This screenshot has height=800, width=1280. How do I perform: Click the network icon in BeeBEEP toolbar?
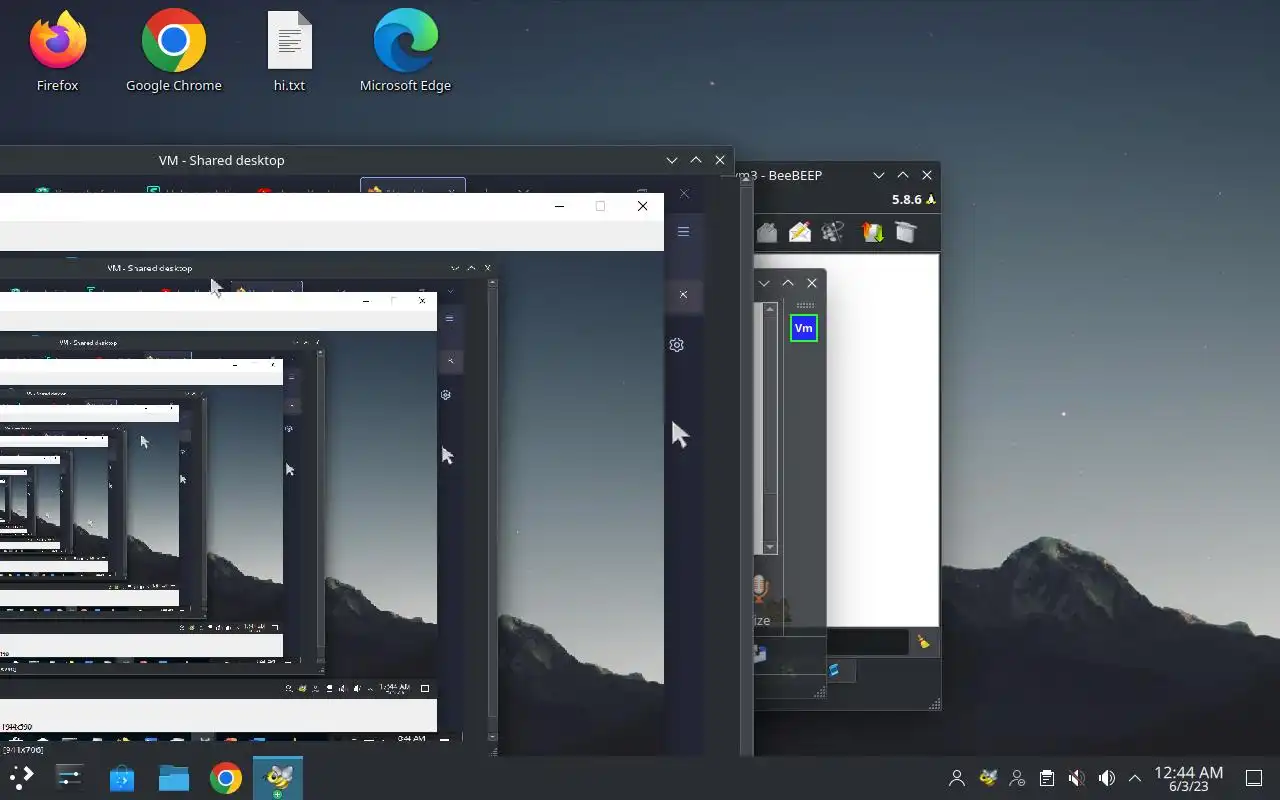click(833, 232)
